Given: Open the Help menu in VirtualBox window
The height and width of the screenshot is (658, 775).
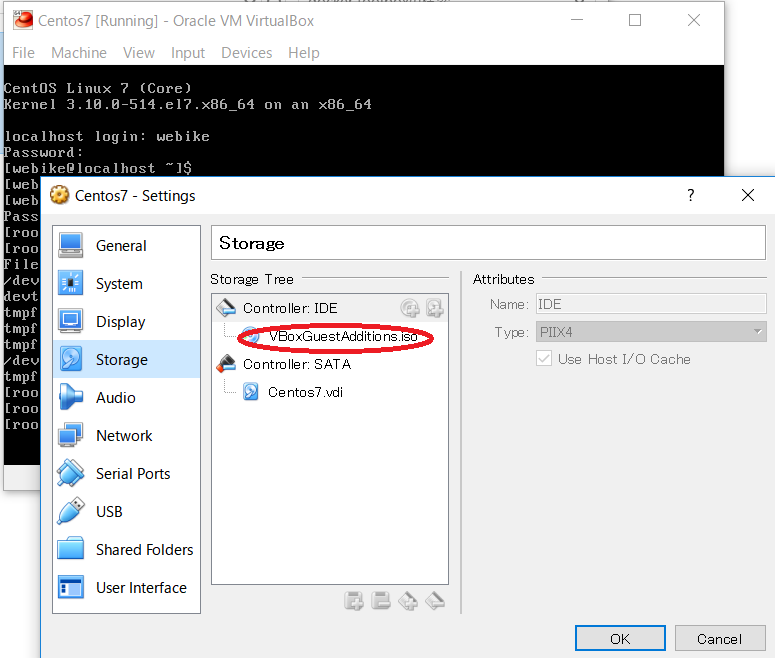Looking at the screenshot, I should pyautogui.click(x=304, y=53).
